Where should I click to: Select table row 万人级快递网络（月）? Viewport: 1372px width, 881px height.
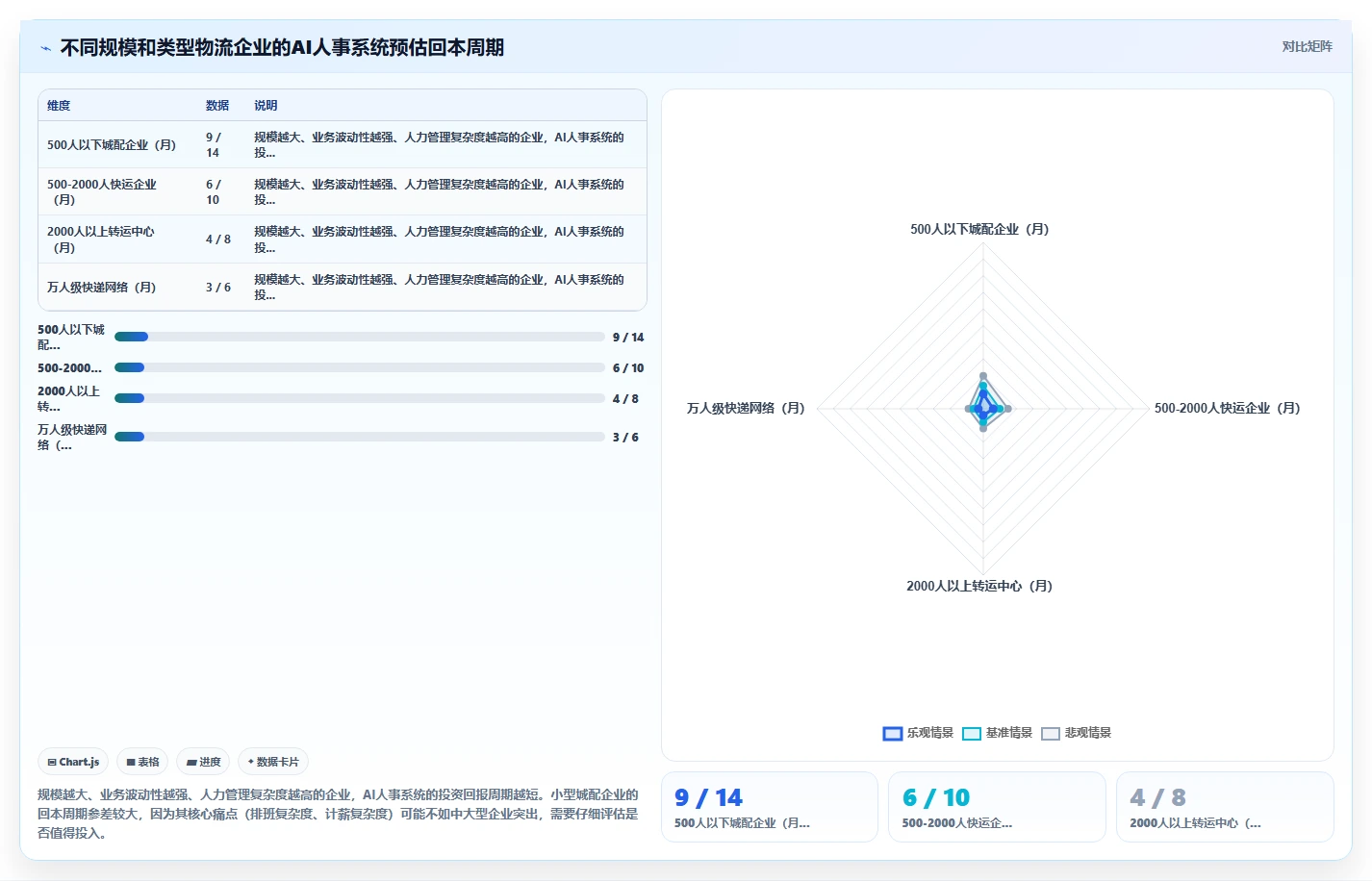343,287
